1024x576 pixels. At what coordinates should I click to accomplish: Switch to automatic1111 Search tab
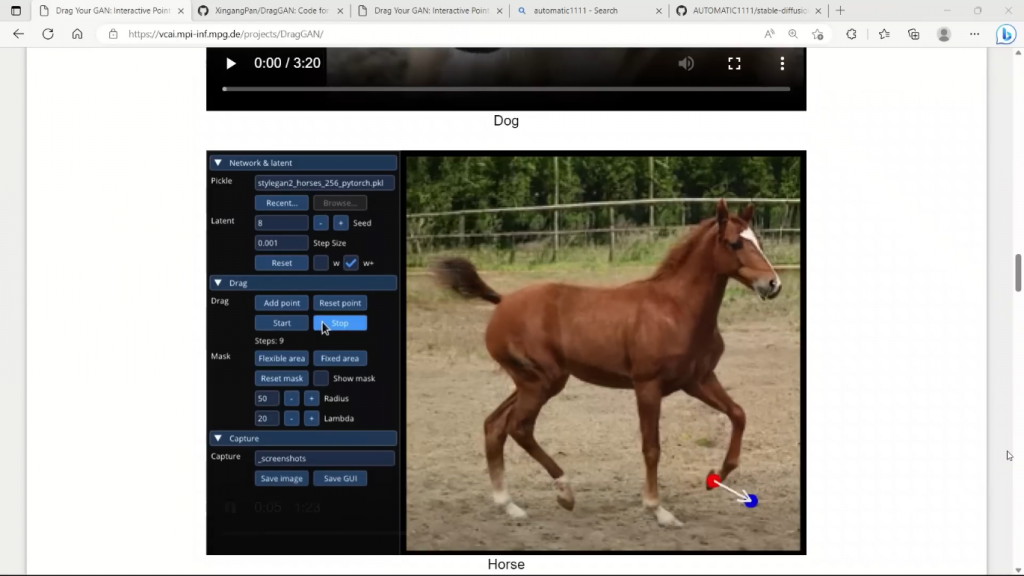(x=590, y=10)
